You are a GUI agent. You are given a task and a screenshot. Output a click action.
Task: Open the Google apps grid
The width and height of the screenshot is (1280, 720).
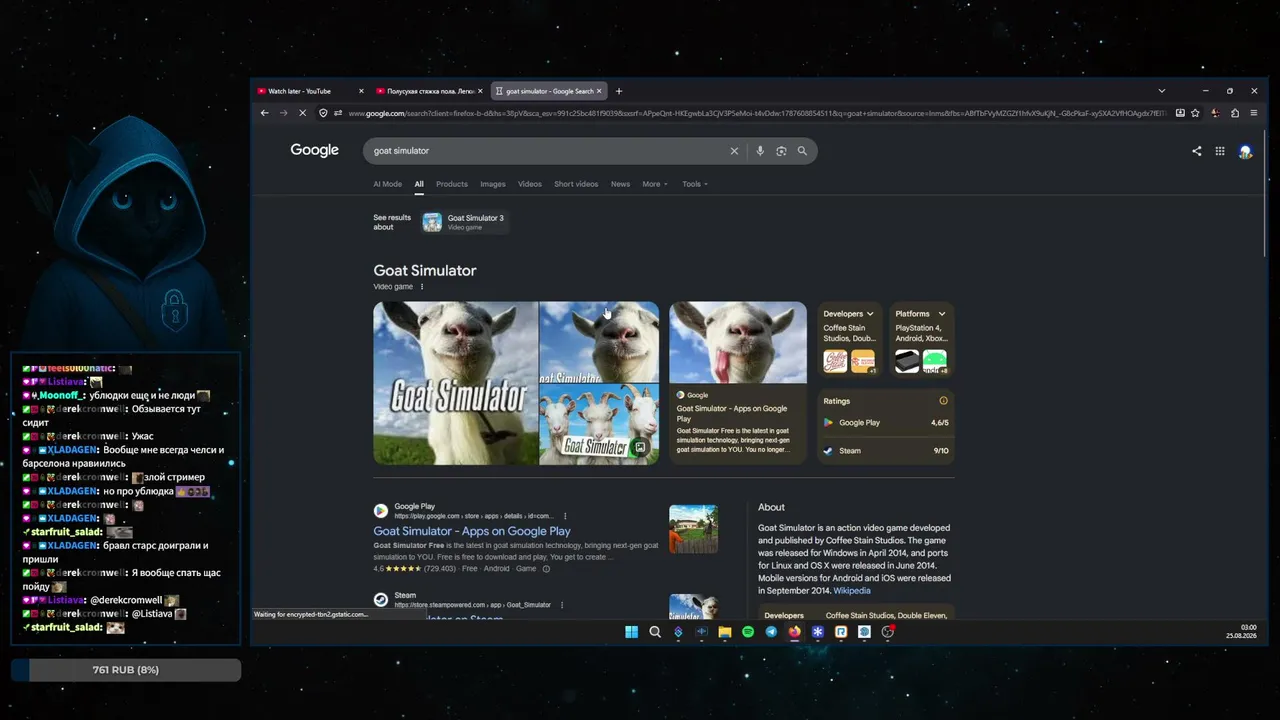tap(1220, 151)
